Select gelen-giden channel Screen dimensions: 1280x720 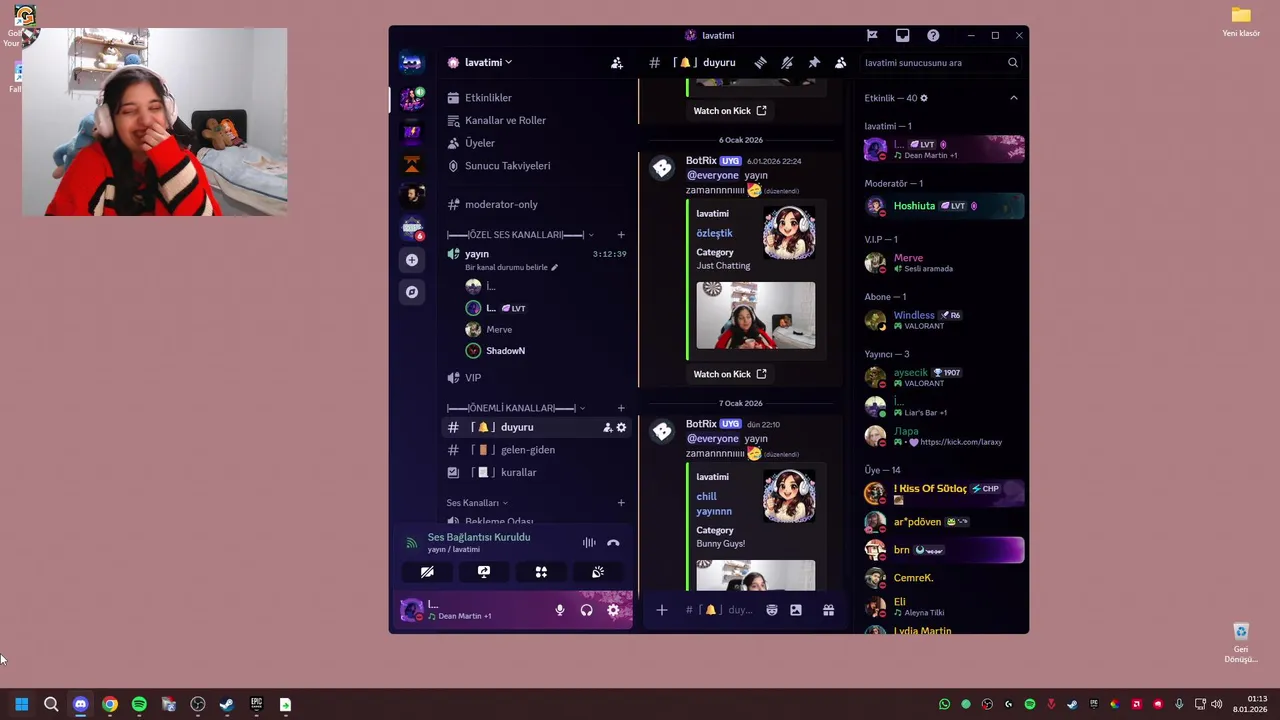pyautogui.click(x=537, y=450)
